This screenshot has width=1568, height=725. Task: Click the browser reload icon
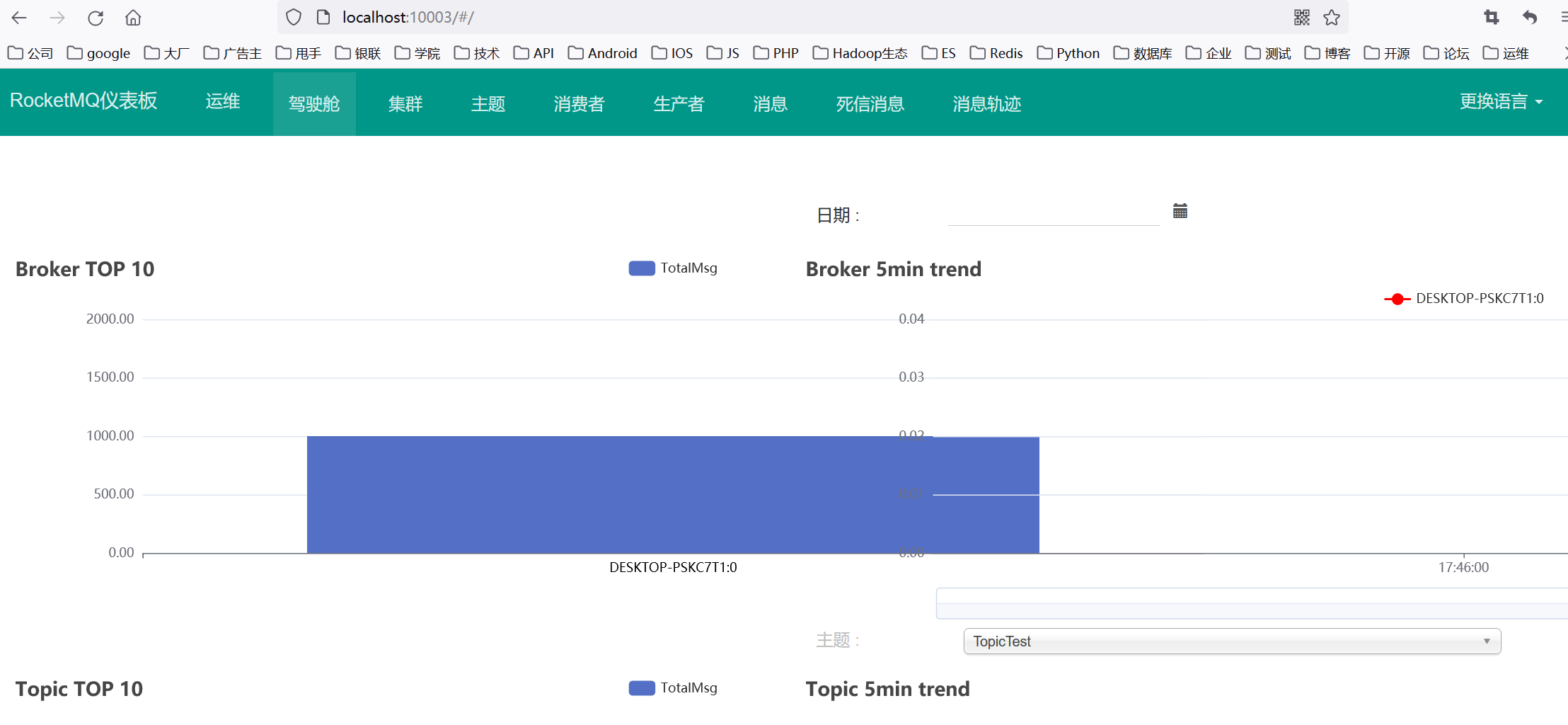(x=96, y=18)
